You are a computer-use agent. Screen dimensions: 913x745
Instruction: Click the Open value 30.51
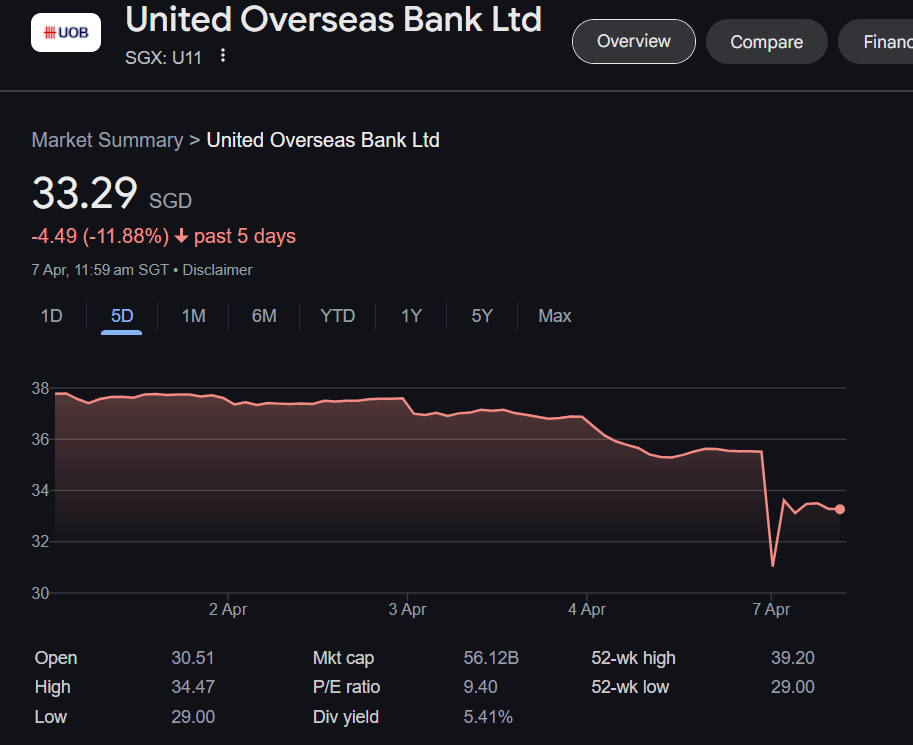pos(193,658)
